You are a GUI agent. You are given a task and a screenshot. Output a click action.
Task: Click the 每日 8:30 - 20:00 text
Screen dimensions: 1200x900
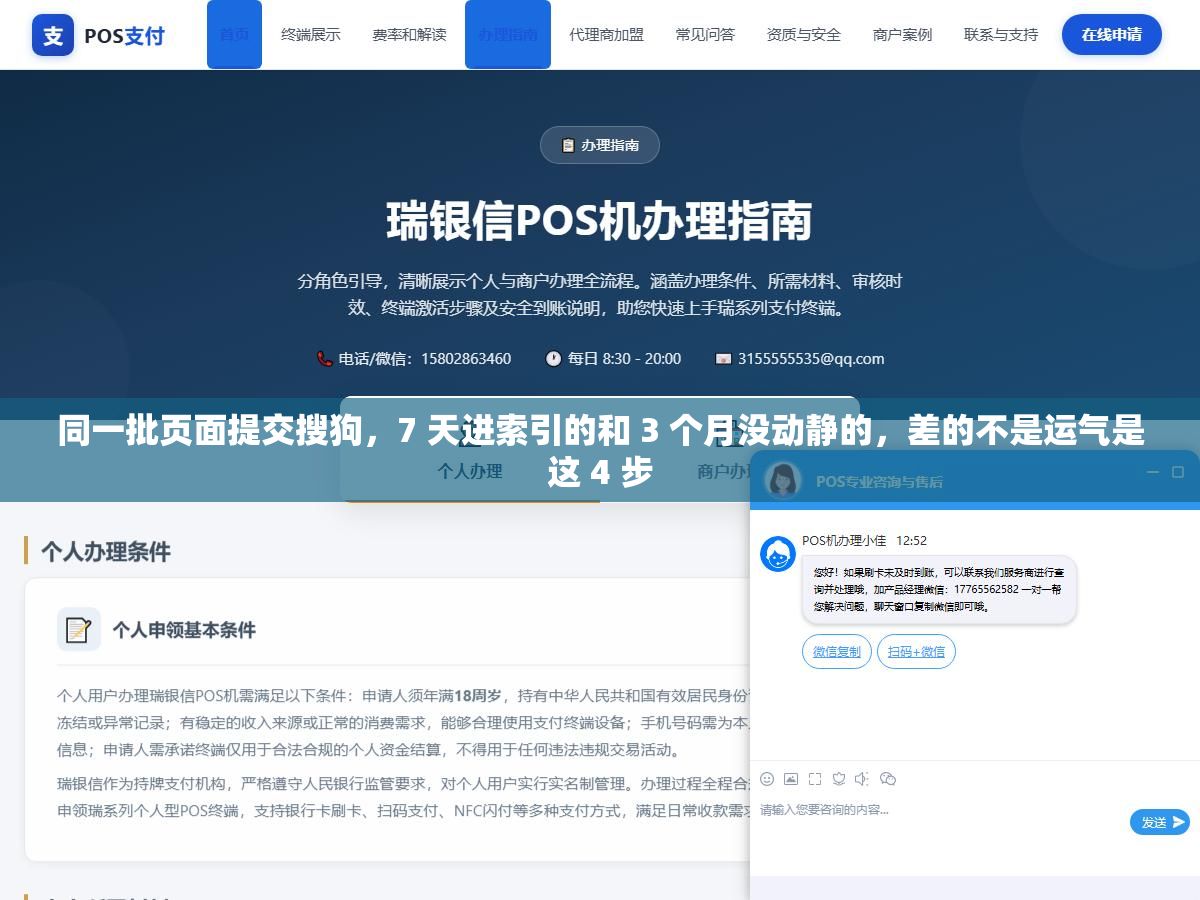[624, 358]
